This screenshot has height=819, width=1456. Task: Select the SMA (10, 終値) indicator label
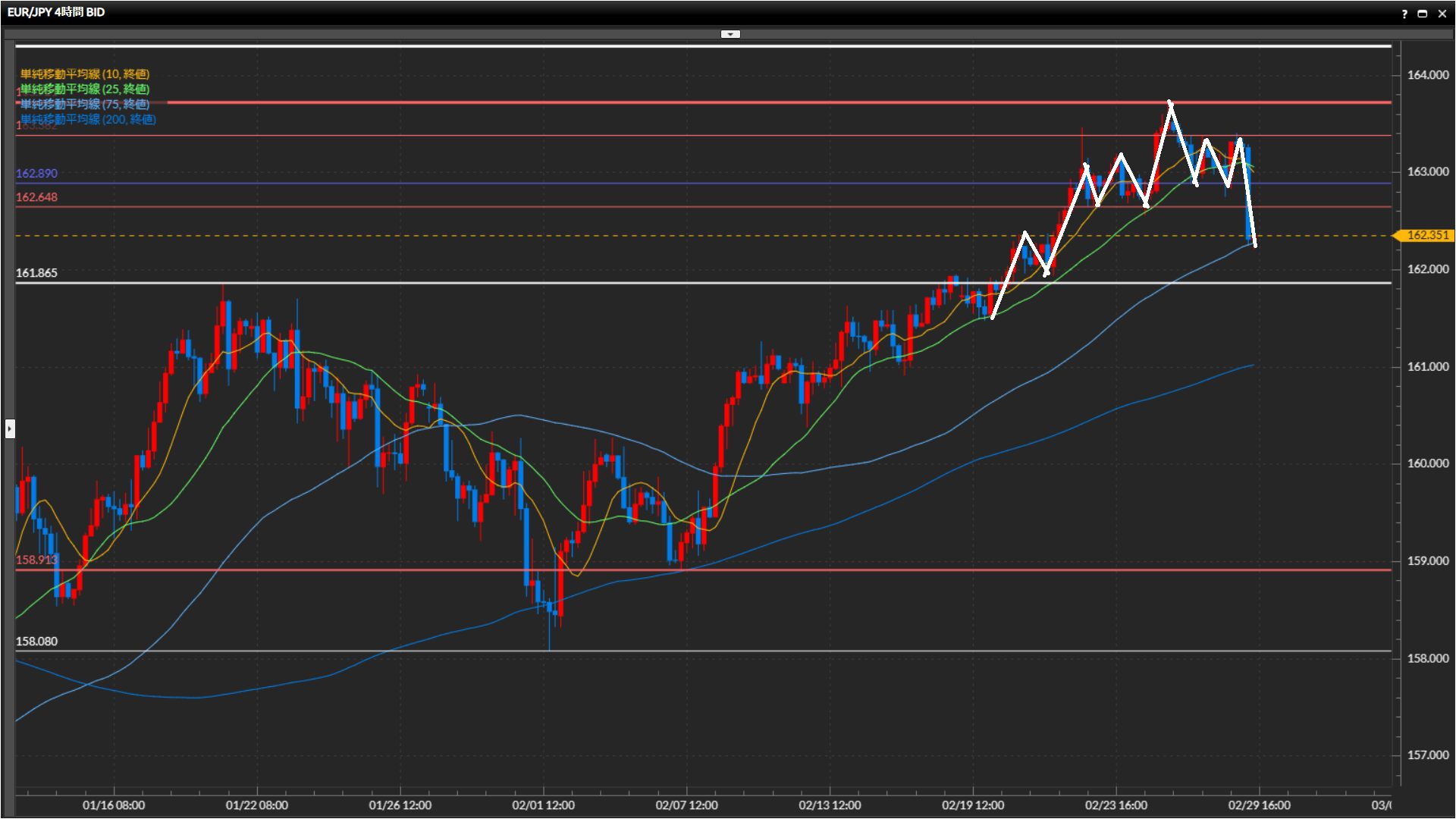point(85,74)
